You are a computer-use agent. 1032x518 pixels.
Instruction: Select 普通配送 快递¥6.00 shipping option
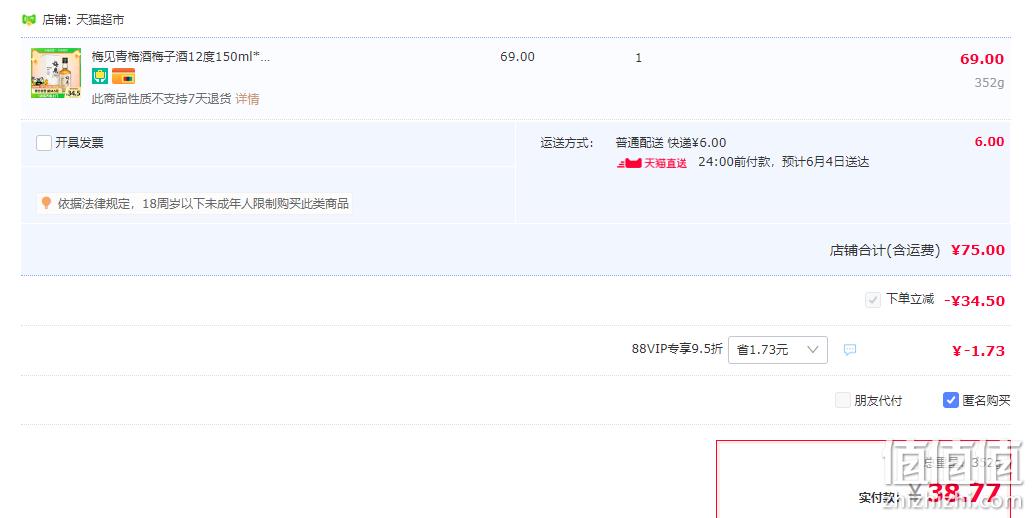tap(671, 143)
